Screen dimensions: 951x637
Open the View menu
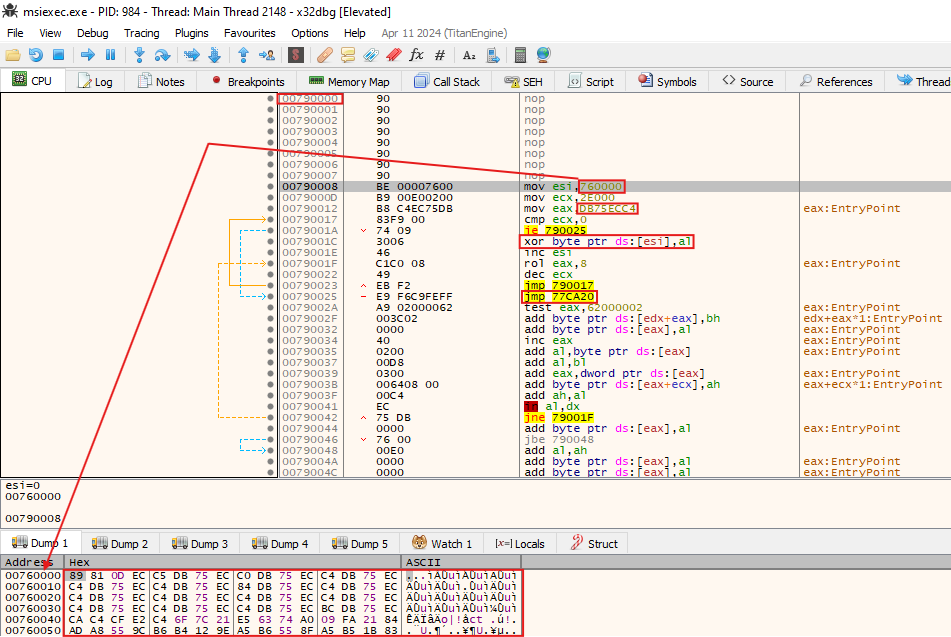point(50,33)
